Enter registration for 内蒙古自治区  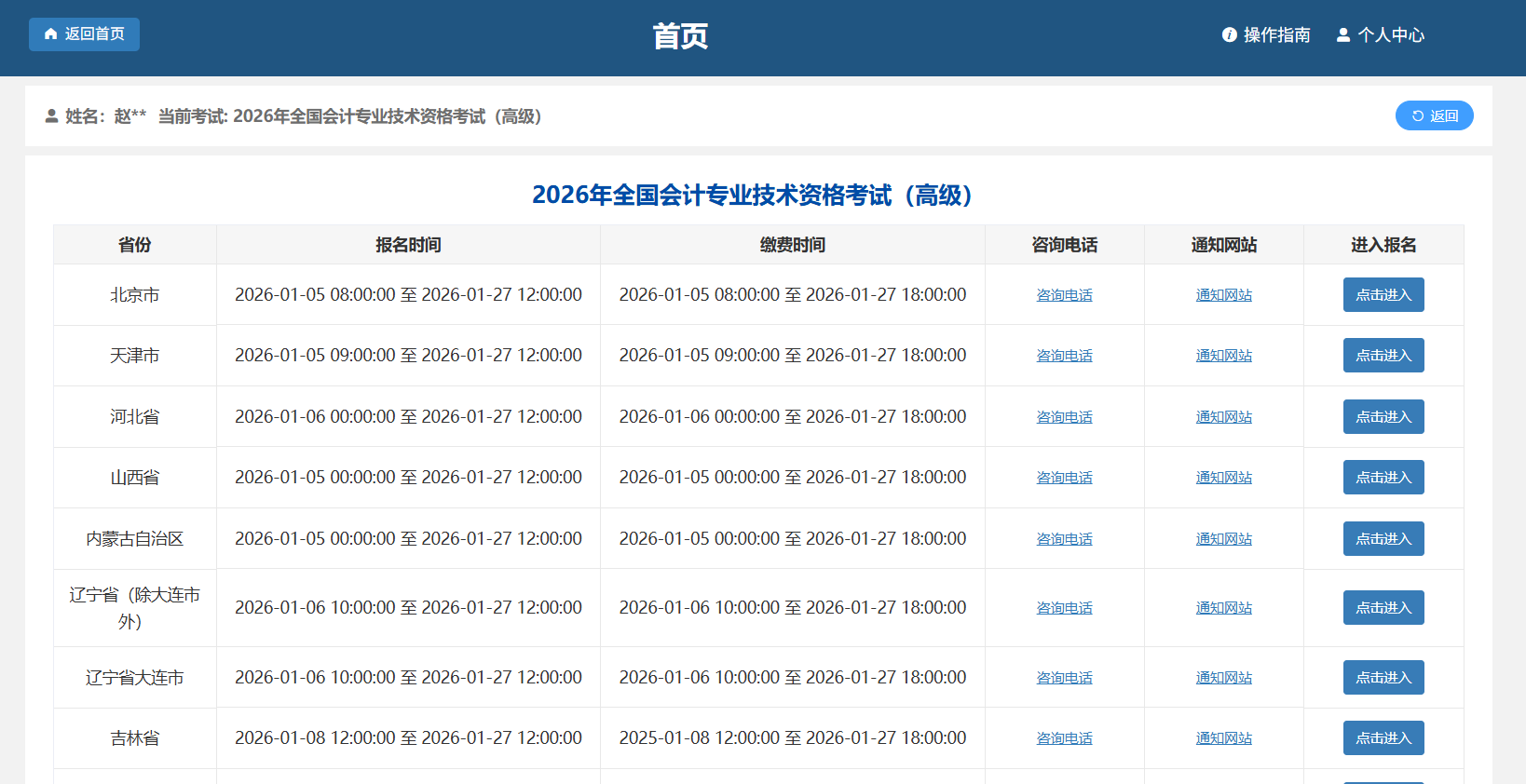tap(1383, 539)
